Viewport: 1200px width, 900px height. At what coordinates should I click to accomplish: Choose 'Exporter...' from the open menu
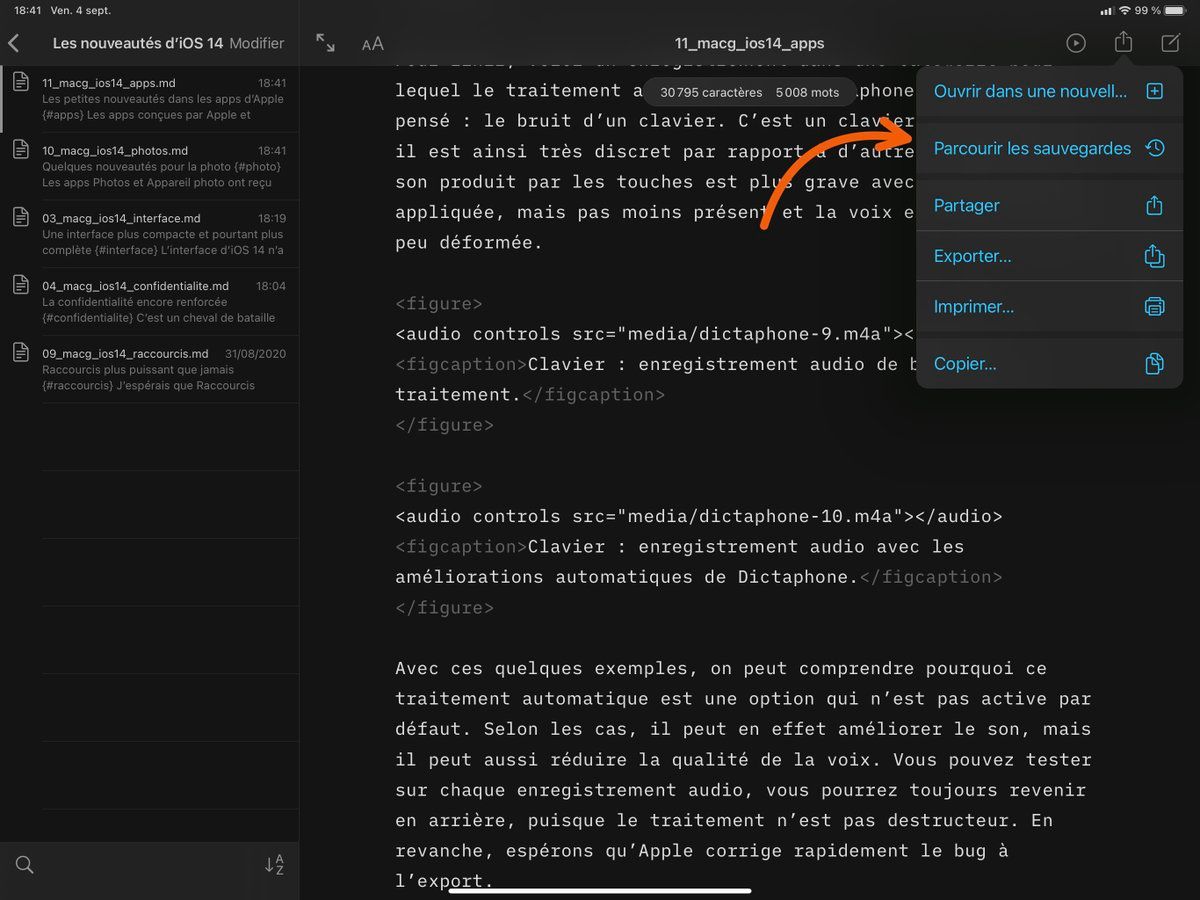pos(972,256)
